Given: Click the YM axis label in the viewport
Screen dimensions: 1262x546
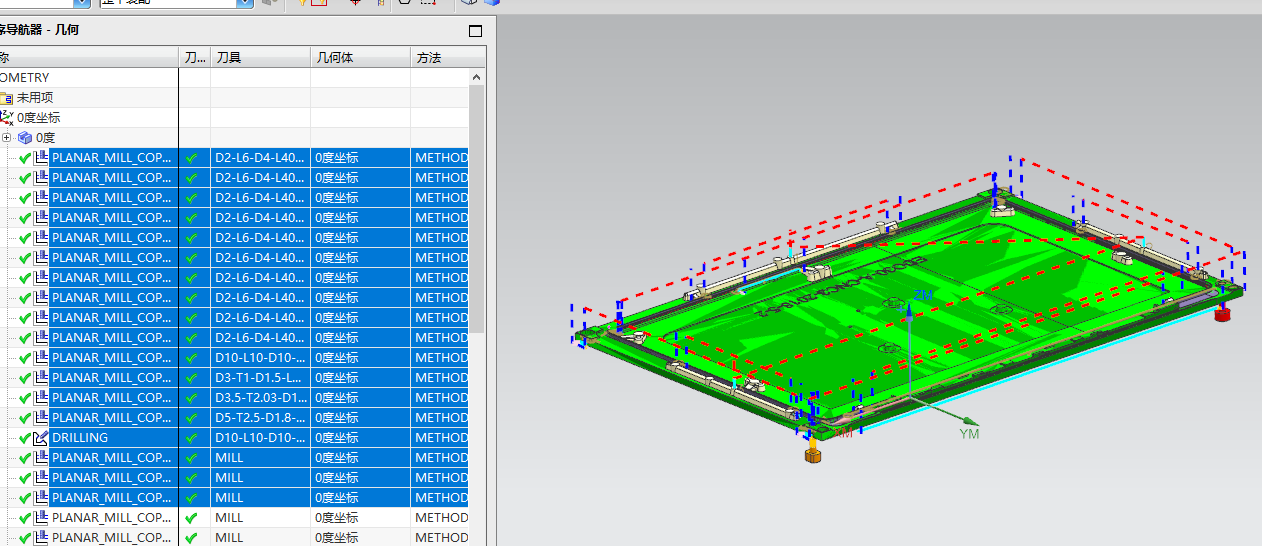Looking at the screenshot, I should 969,434.
